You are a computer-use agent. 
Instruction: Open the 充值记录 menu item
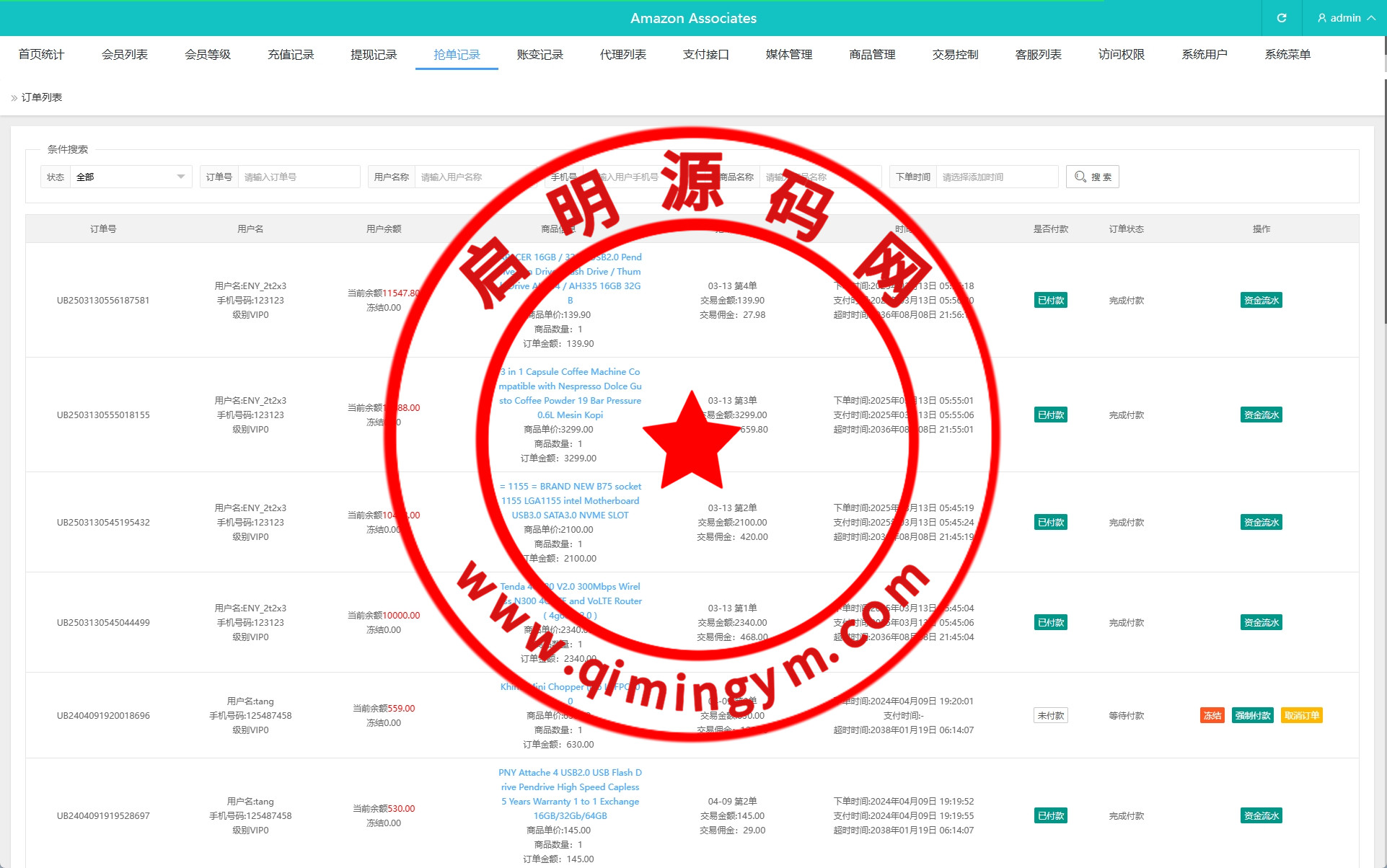[x=291, y=55]
